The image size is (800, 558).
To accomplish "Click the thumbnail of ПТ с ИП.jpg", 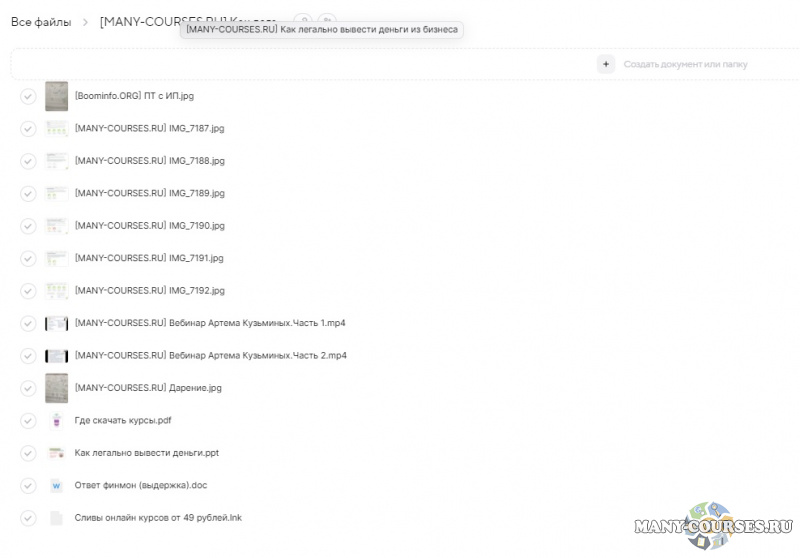I will point(56,96).
